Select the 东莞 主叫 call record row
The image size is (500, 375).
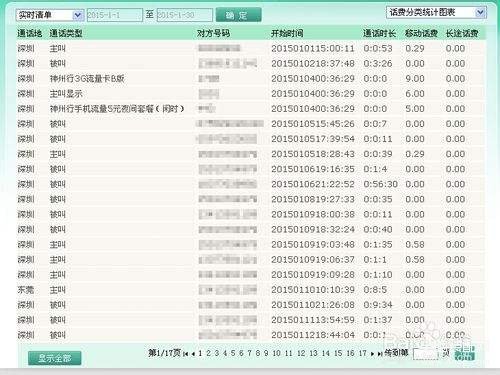point(251,290)
